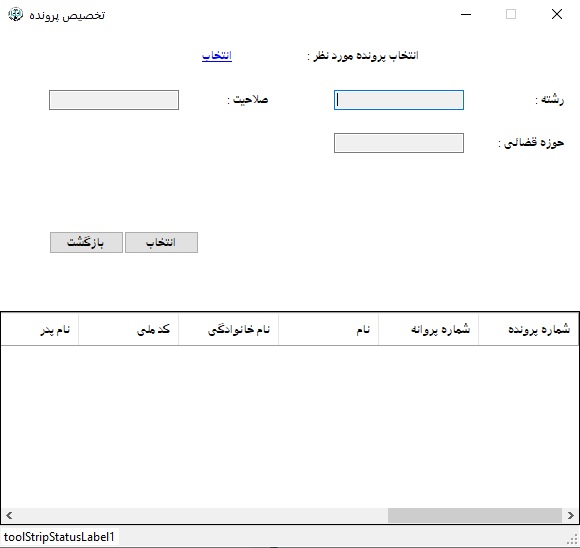580x548 pixels.
Task: Click the right scroll arrow of grid
Action: [571, 515]
